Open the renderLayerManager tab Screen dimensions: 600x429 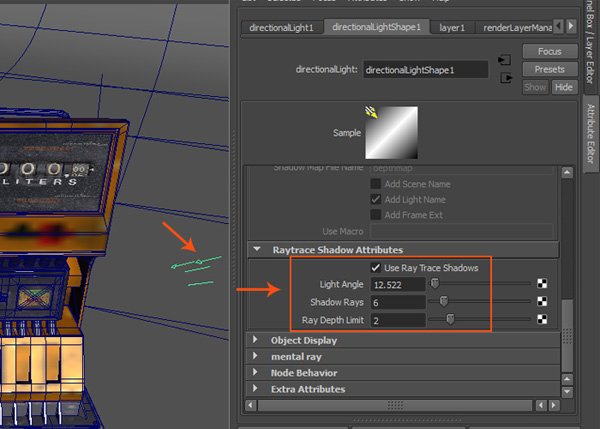(x=514, y=28)
